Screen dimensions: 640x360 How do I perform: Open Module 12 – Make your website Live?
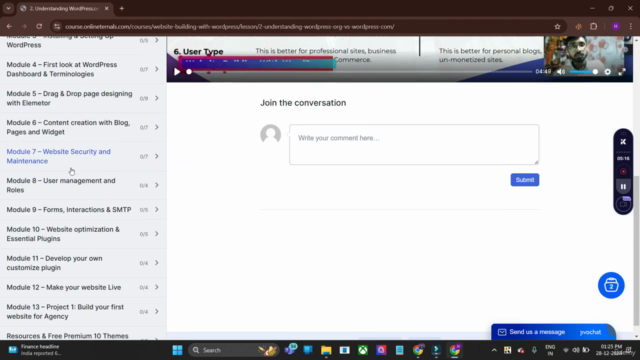point(64,287)
